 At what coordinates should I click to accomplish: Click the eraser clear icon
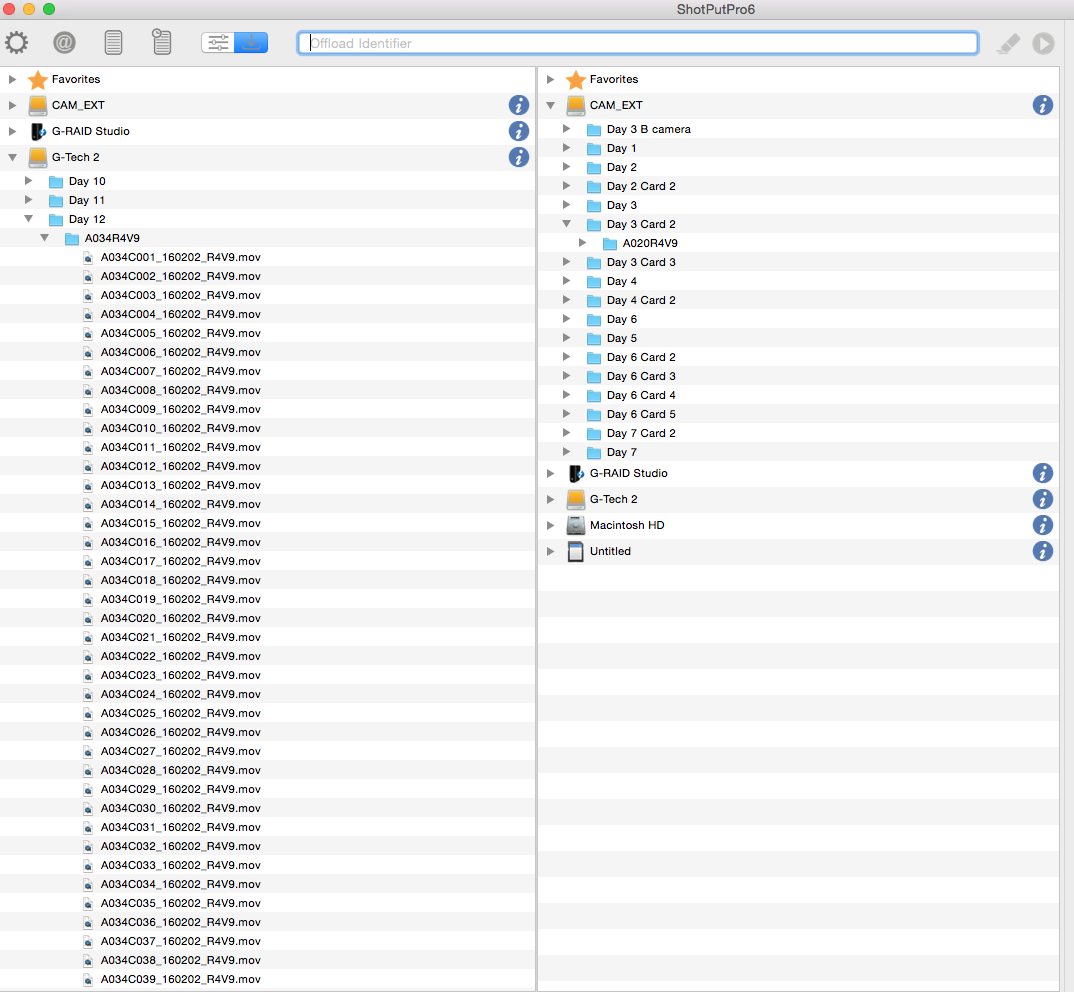point(1009,43)
